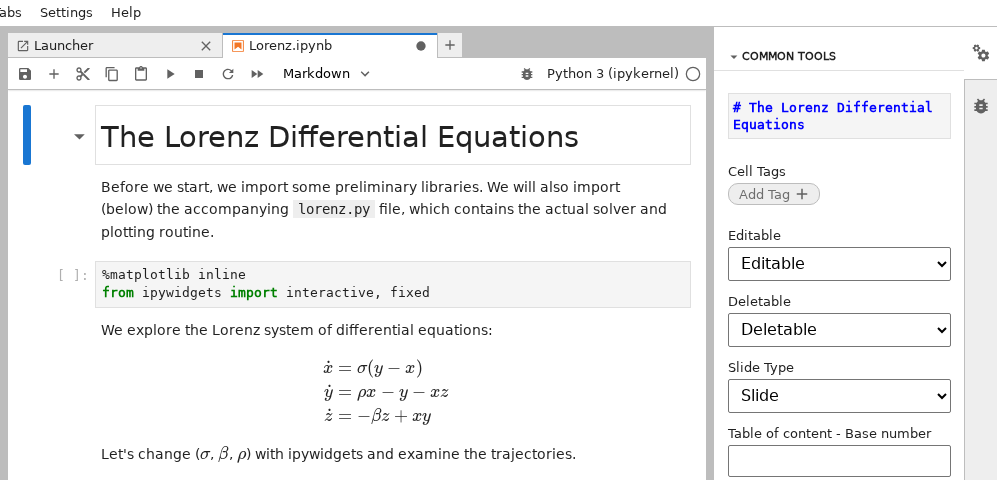997x480 pixels.
Task: Restart the kernel with the circular arrow
Action: click(x=228, y=74)
